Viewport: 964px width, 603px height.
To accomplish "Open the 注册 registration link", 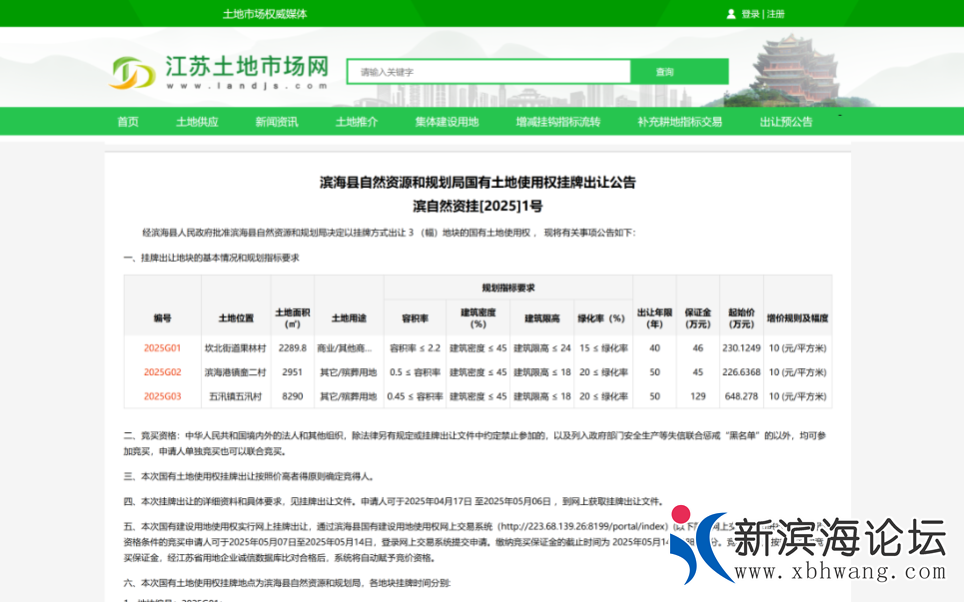I will point(776,14).
